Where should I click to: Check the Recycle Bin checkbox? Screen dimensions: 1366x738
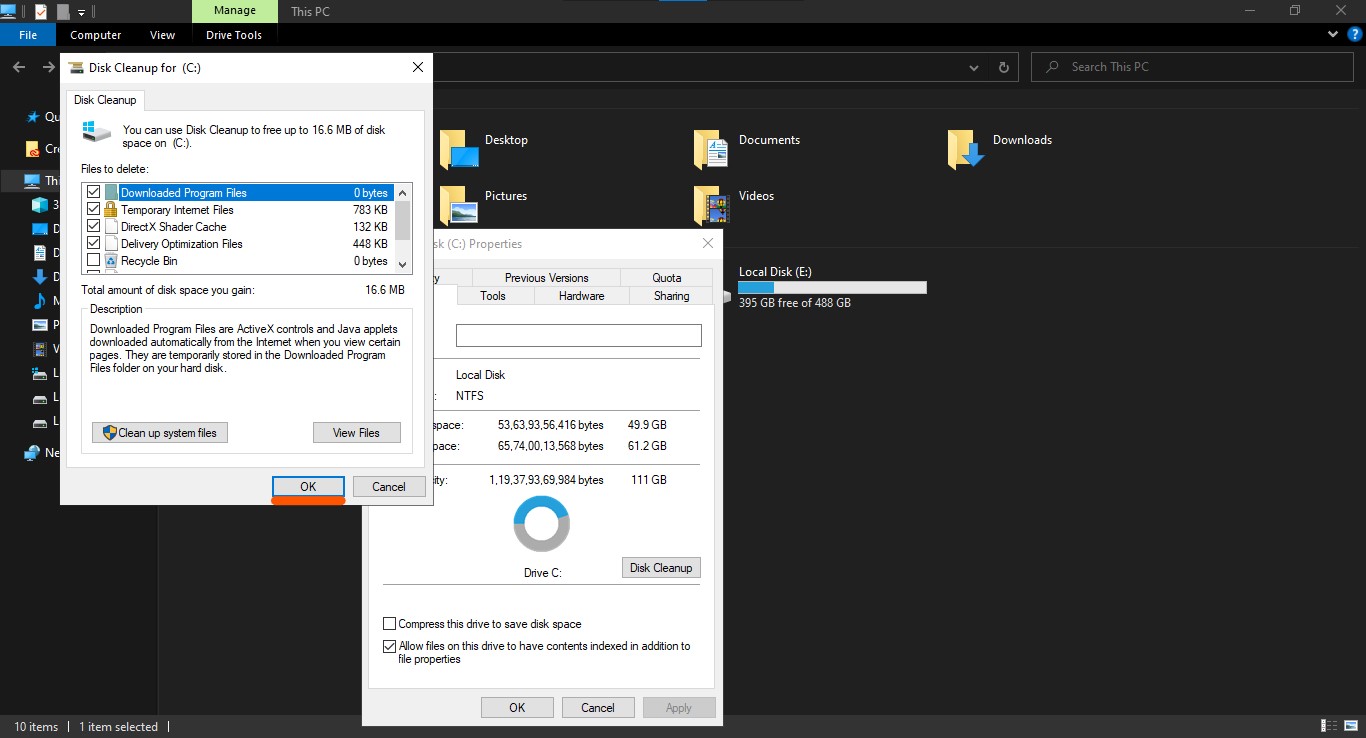[x=94, y=260]
